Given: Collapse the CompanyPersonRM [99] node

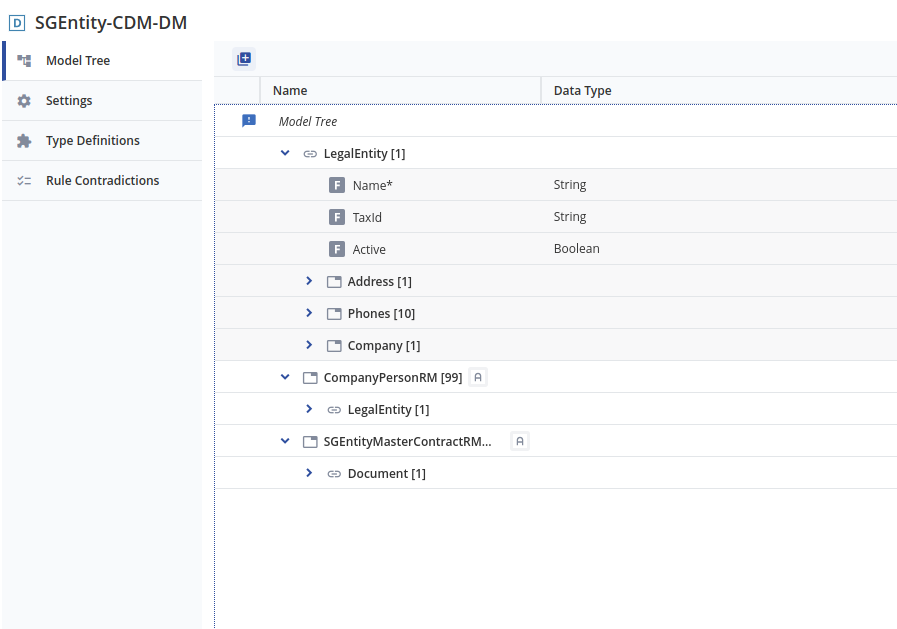Looking at the screenshot, I should click(285, 377).
